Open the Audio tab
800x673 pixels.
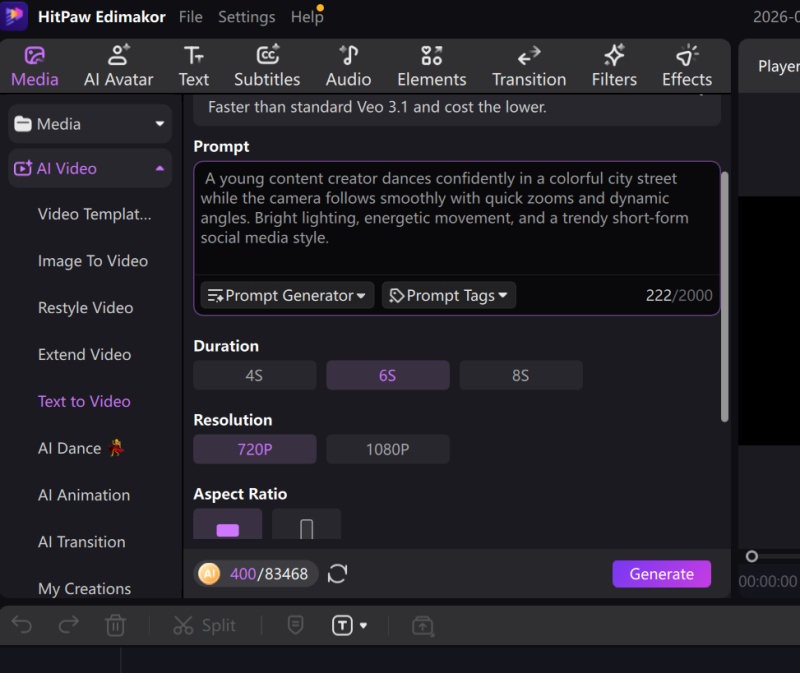coord(348,67)
